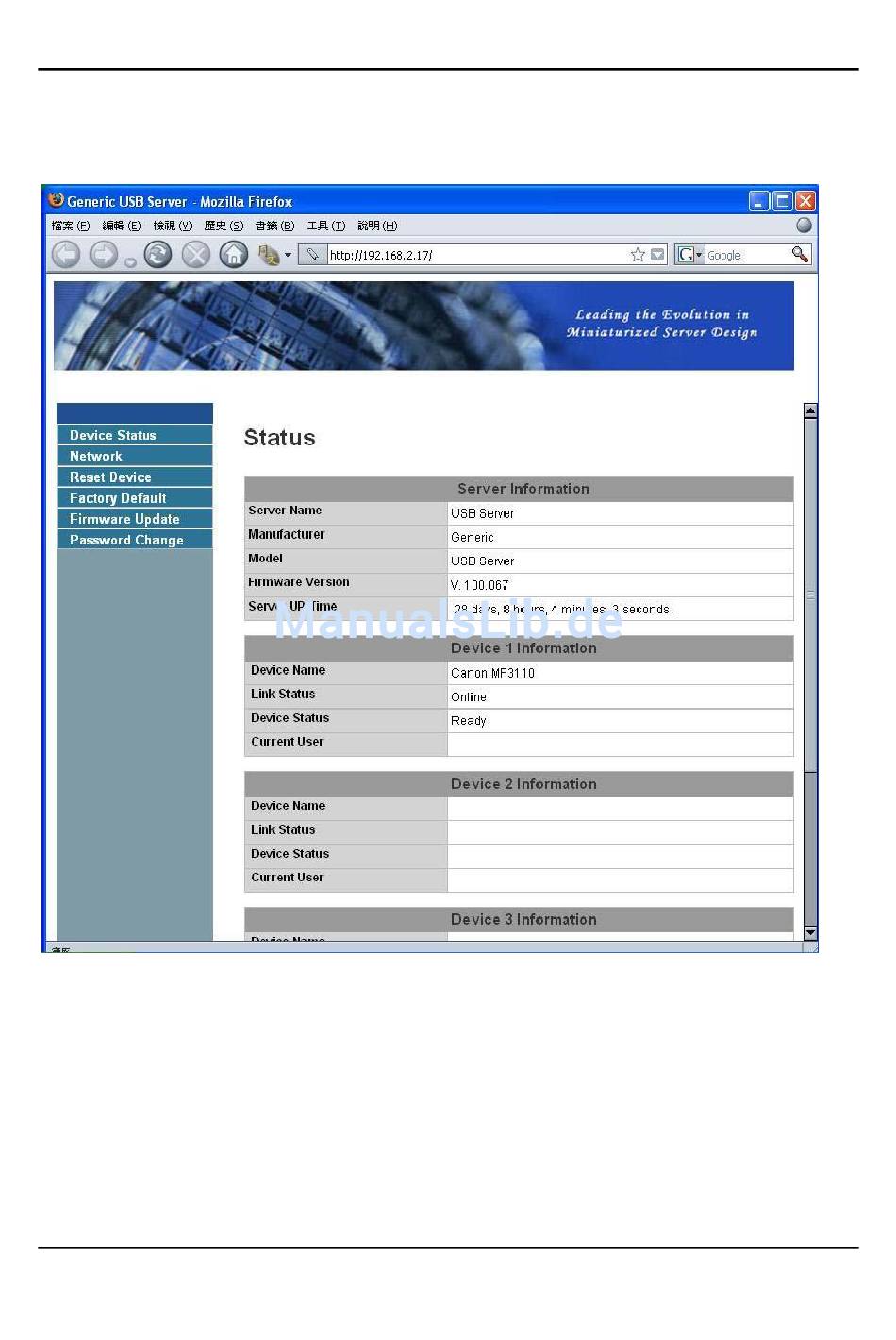Click the Stop loading icon
This screenshot has height=1340, width=896.
195,254
